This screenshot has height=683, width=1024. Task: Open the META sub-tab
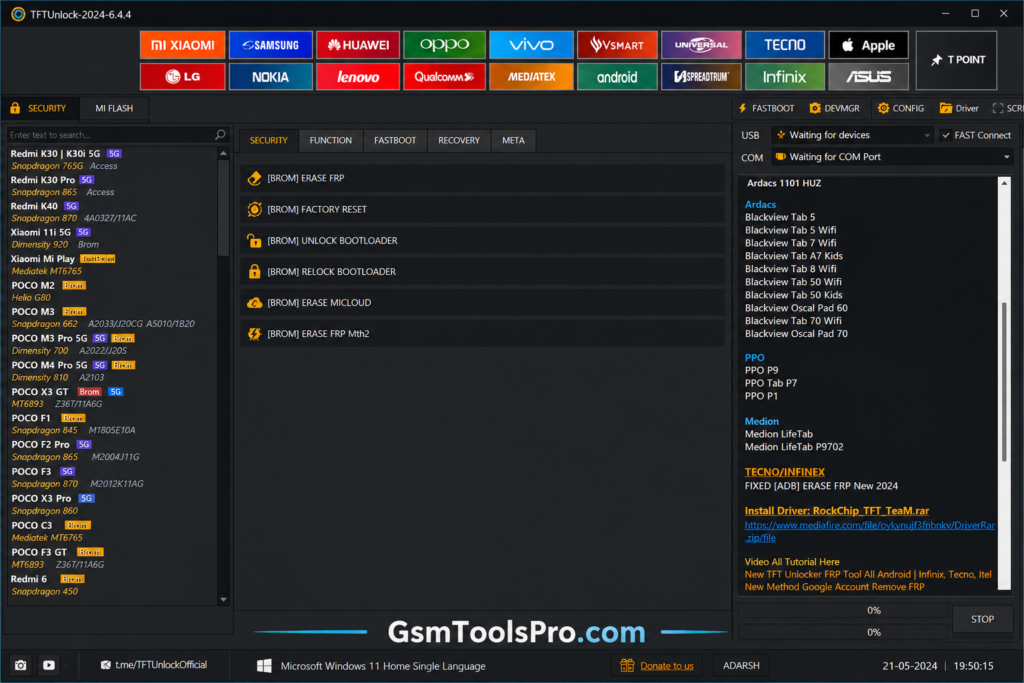point(513,140)
